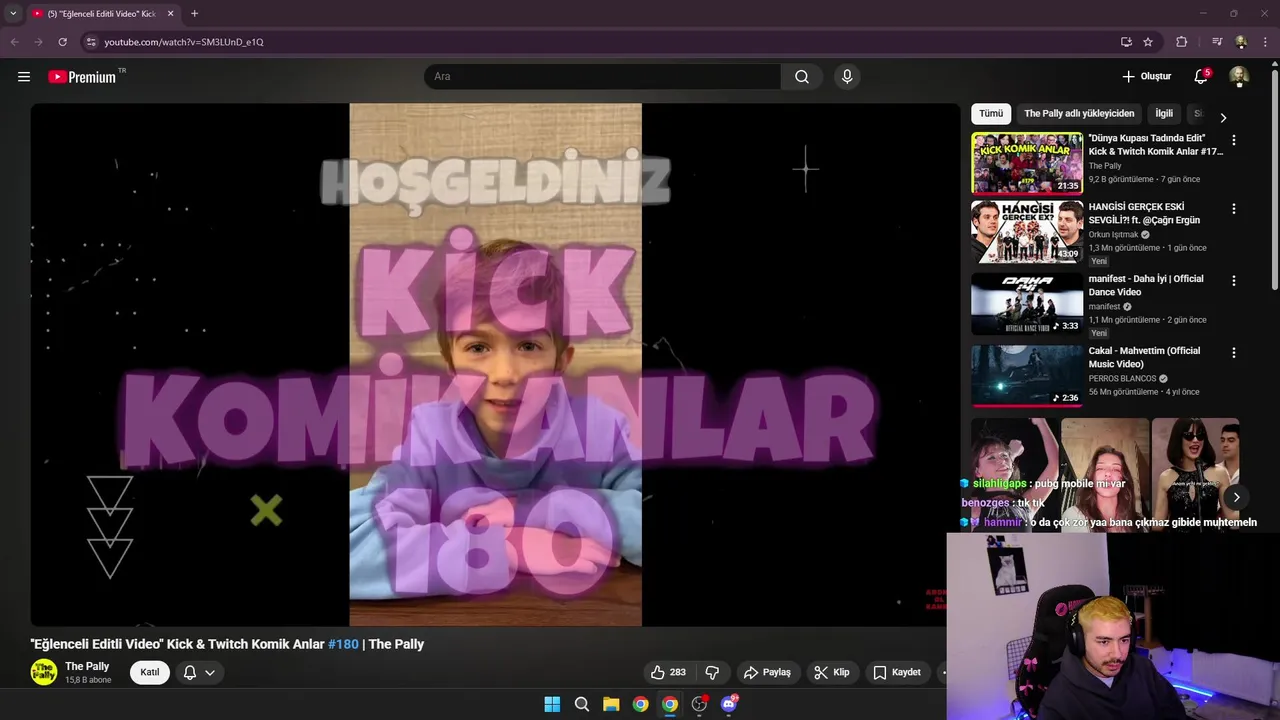Screen dimensions: 1280x720
Task: Click into the Ara search field
Action: point(602,76)
